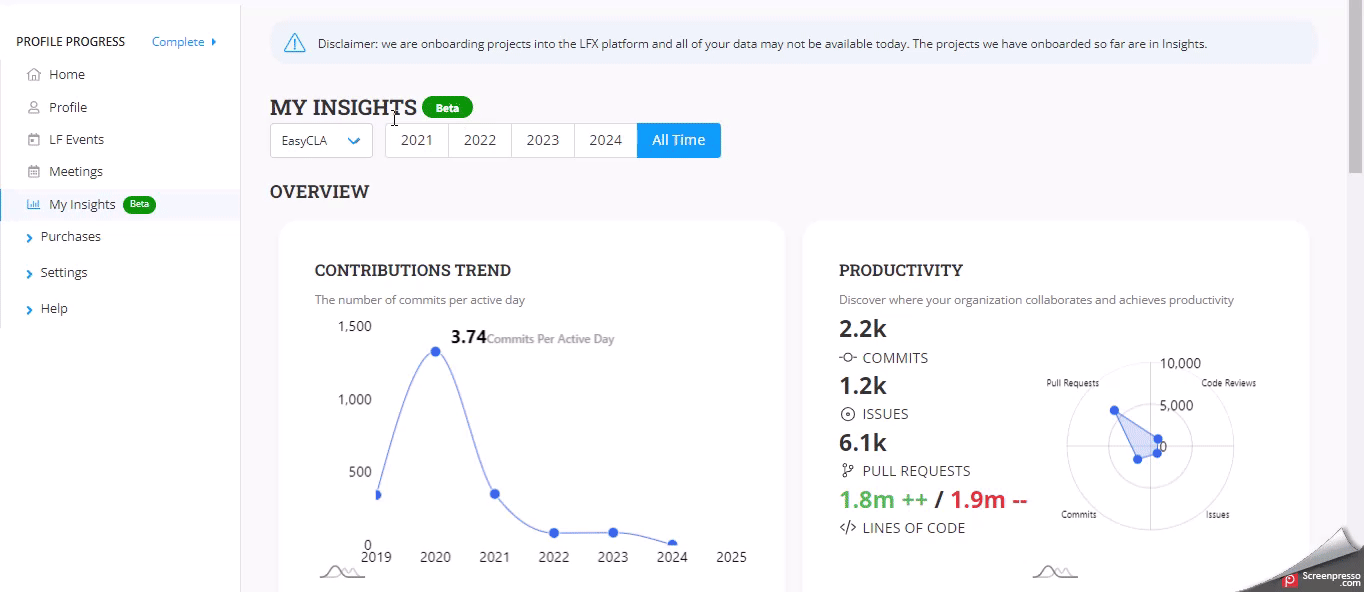Click the Complete profile progress link

tap(183, 42)
